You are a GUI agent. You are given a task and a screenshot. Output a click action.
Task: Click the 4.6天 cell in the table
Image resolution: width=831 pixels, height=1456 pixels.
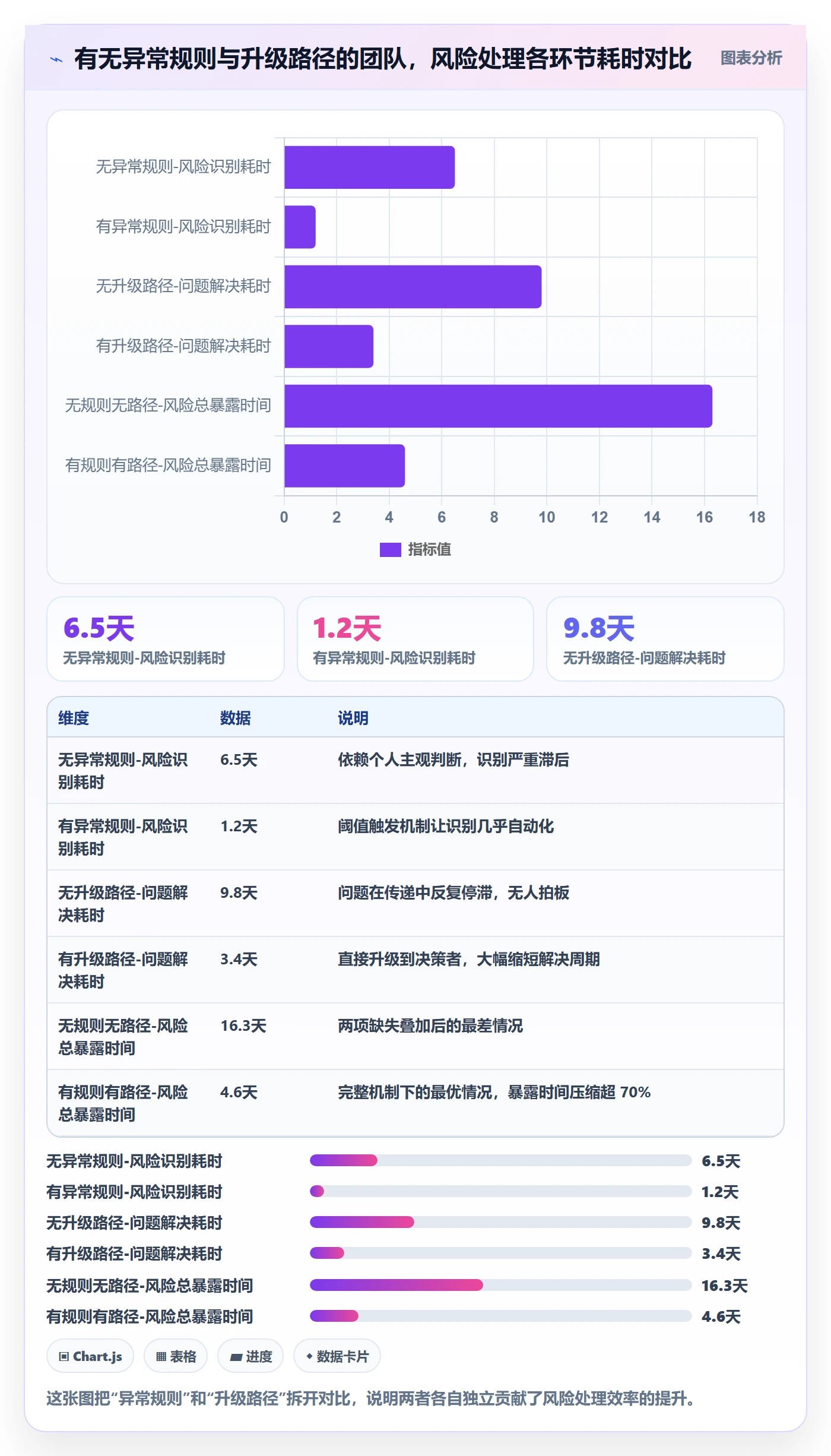pos(239,1092)
